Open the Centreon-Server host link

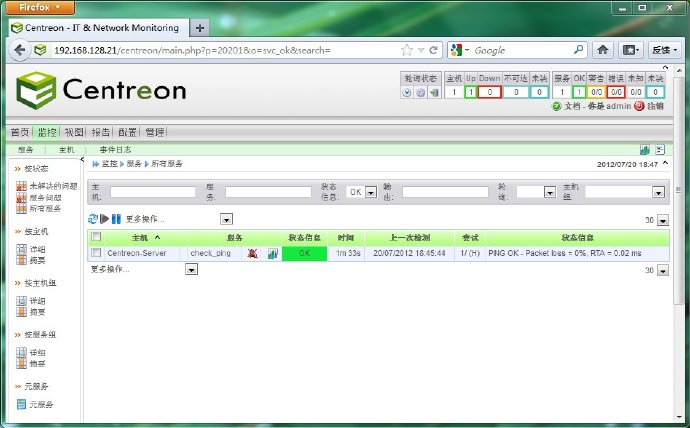pos(136,253)
